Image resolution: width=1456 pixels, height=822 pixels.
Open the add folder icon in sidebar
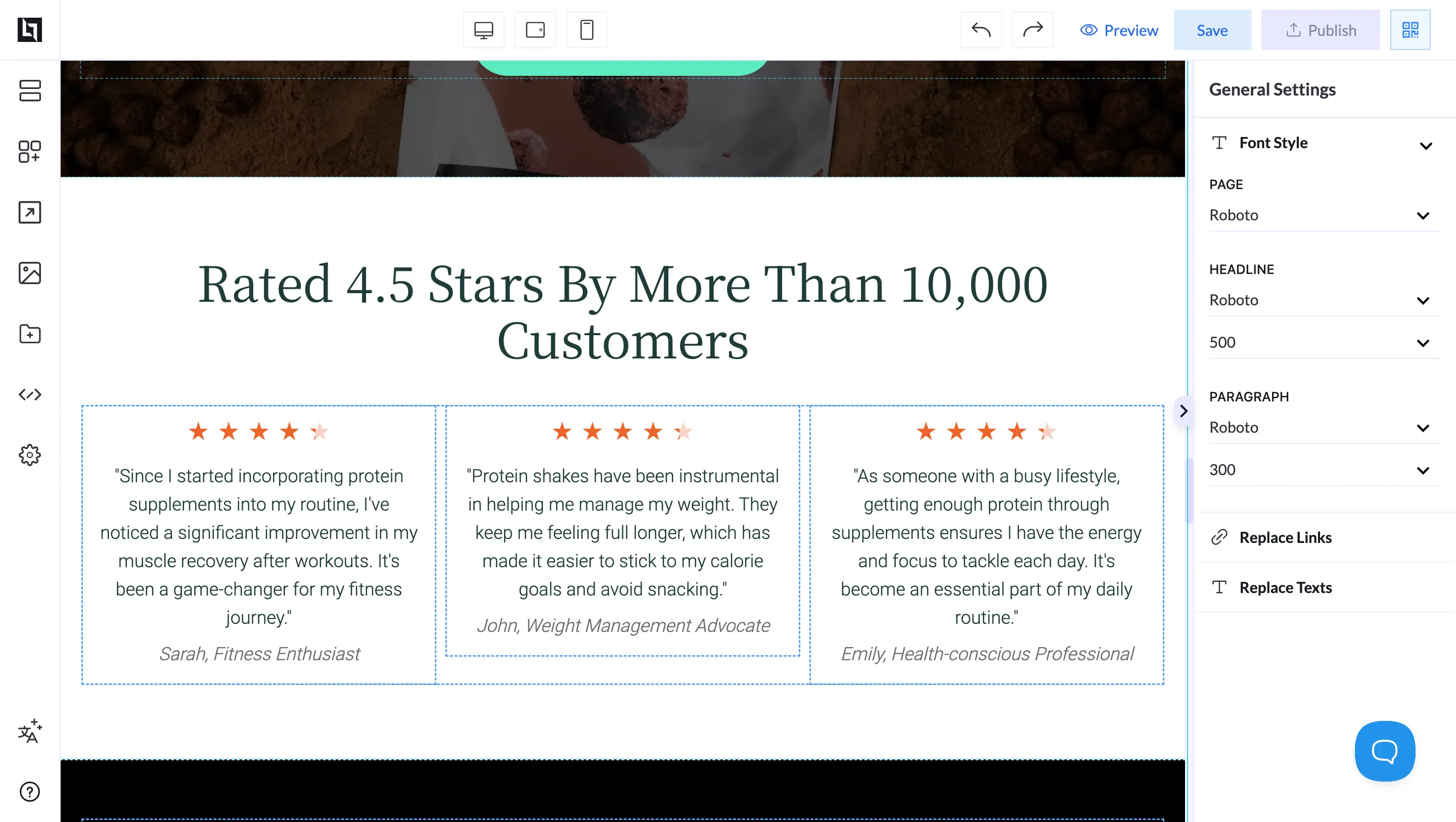coord(29,334)
